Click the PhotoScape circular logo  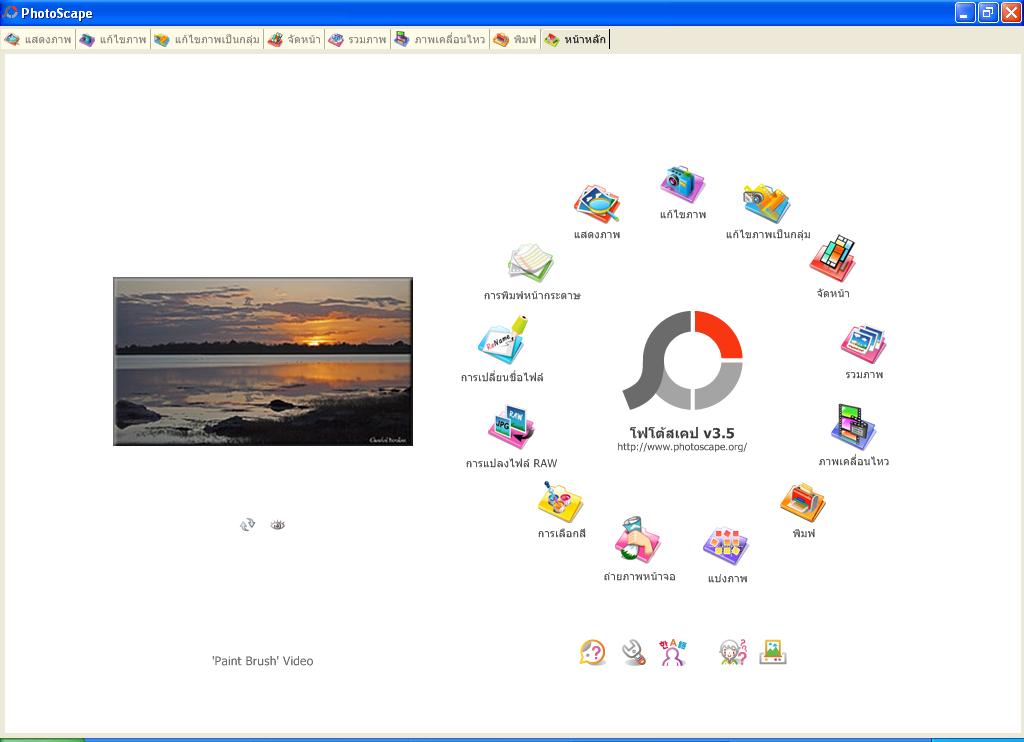pos(682,361)
